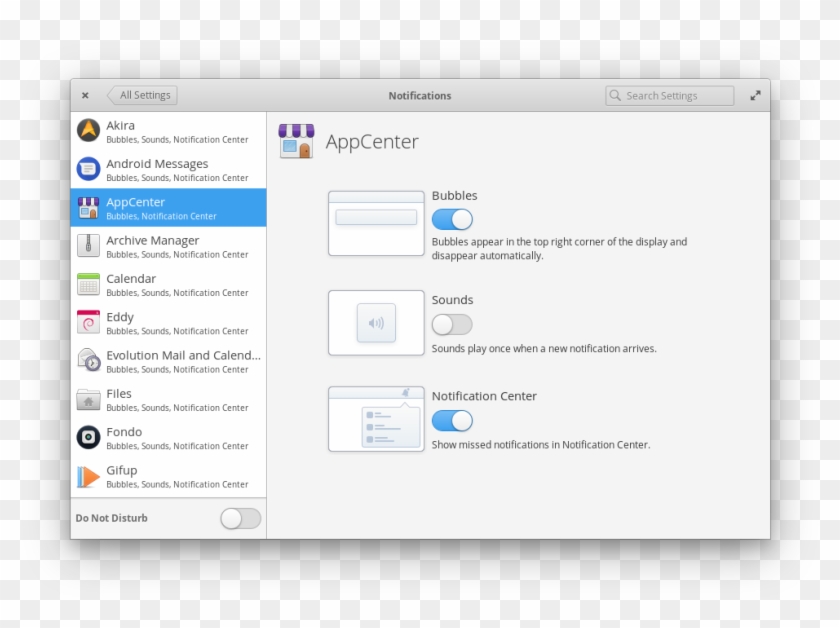Maximize window using the expand arrows icon
The width and height of the screenshot is (840, 628).
[755, 96]
